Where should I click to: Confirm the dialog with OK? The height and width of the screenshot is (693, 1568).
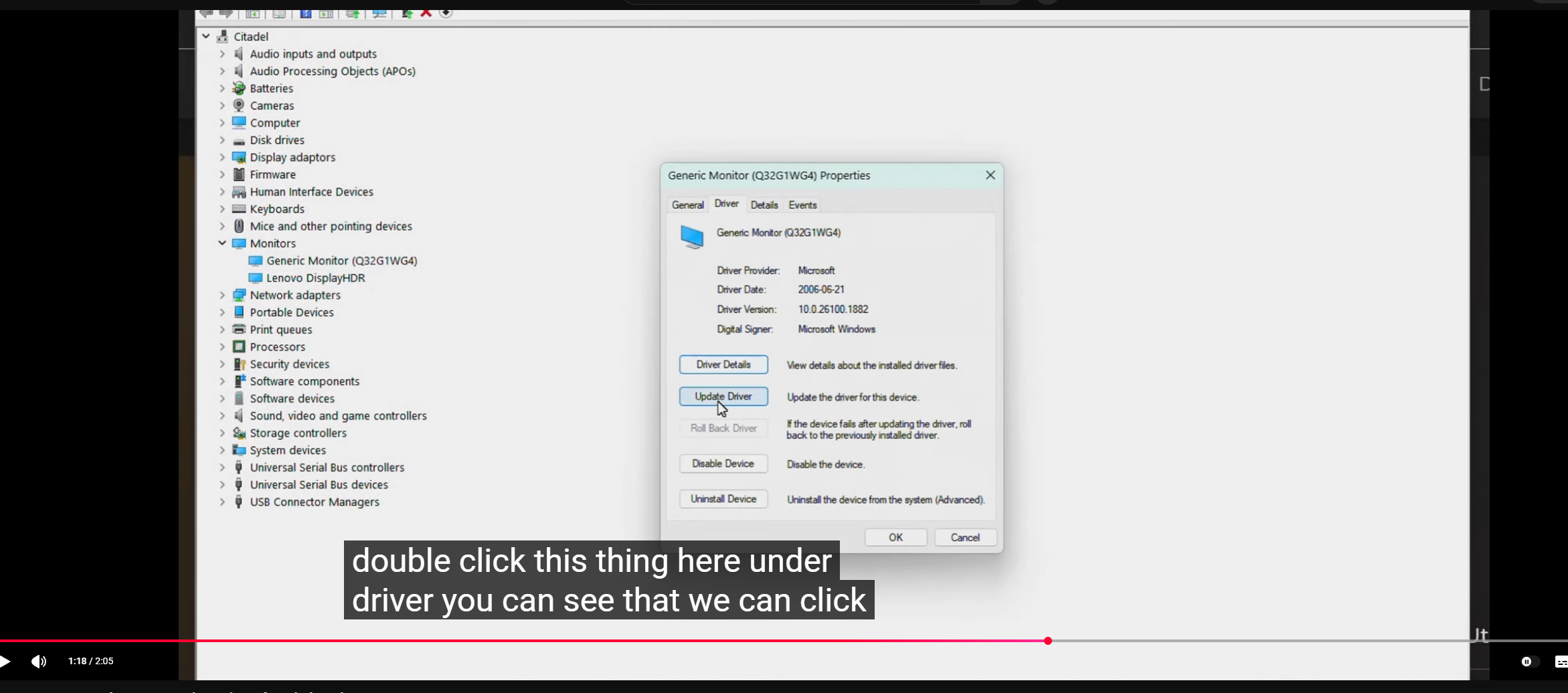(895, 537)
